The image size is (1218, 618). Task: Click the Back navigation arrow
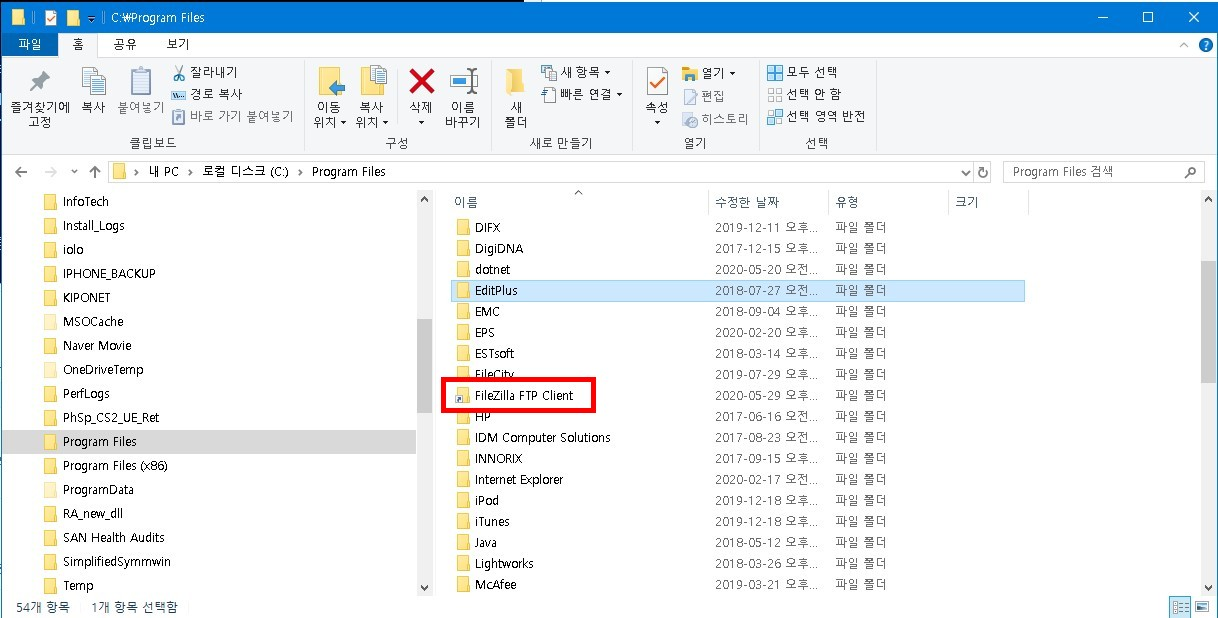click(22, 171)
